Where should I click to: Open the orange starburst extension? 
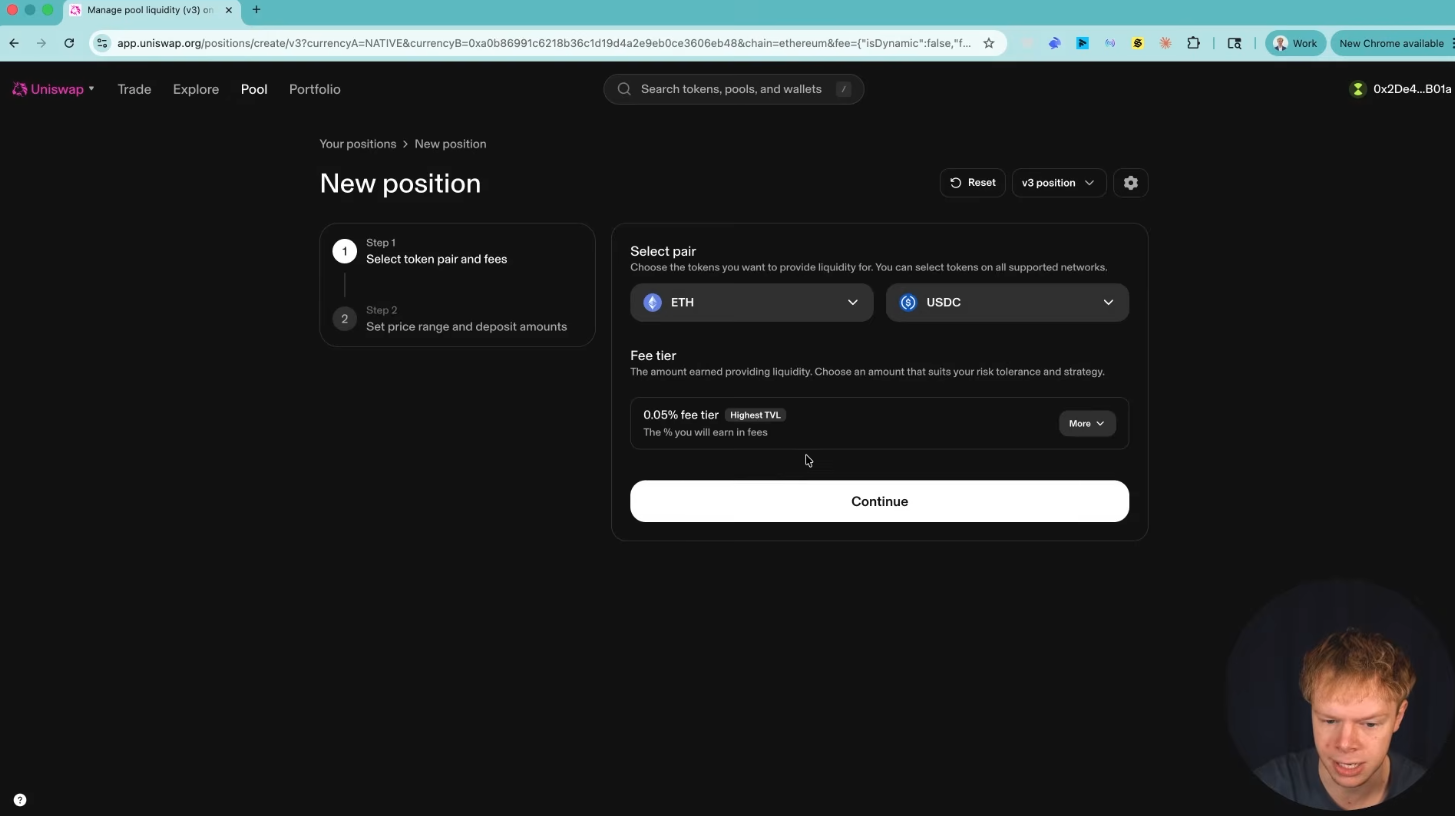[x=1165, y=43]
